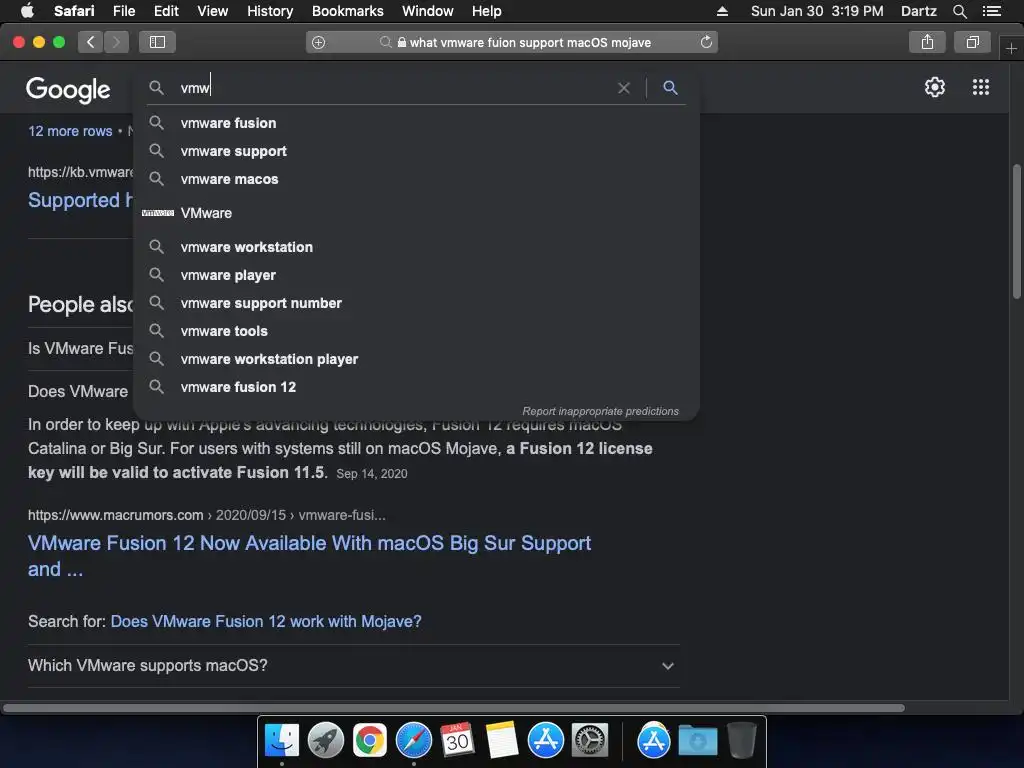Viewport: 1024px width, 768px height.
Task: Open the Bookmarks menu
Action: coord(347,11)
